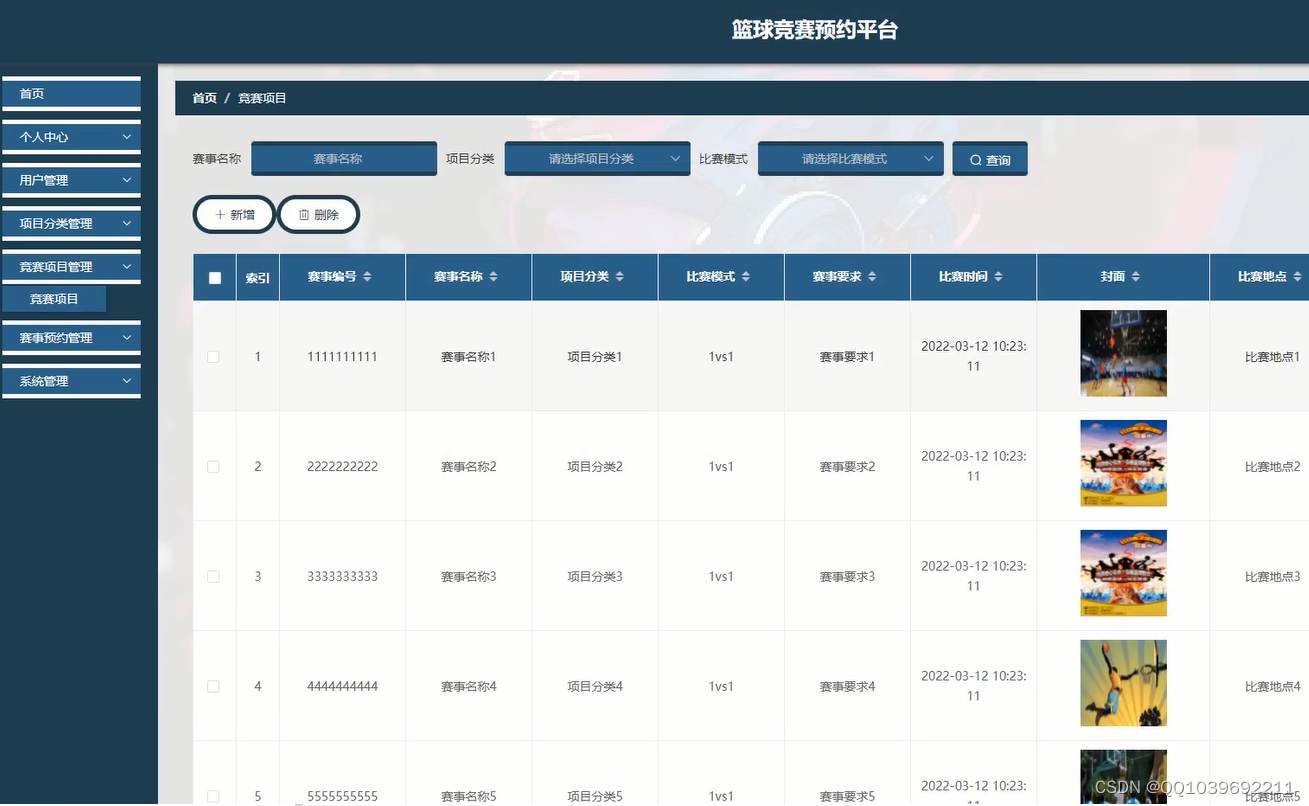
Task: Sort by 比赛地点 column arrows
Action: pos(1297,277)
